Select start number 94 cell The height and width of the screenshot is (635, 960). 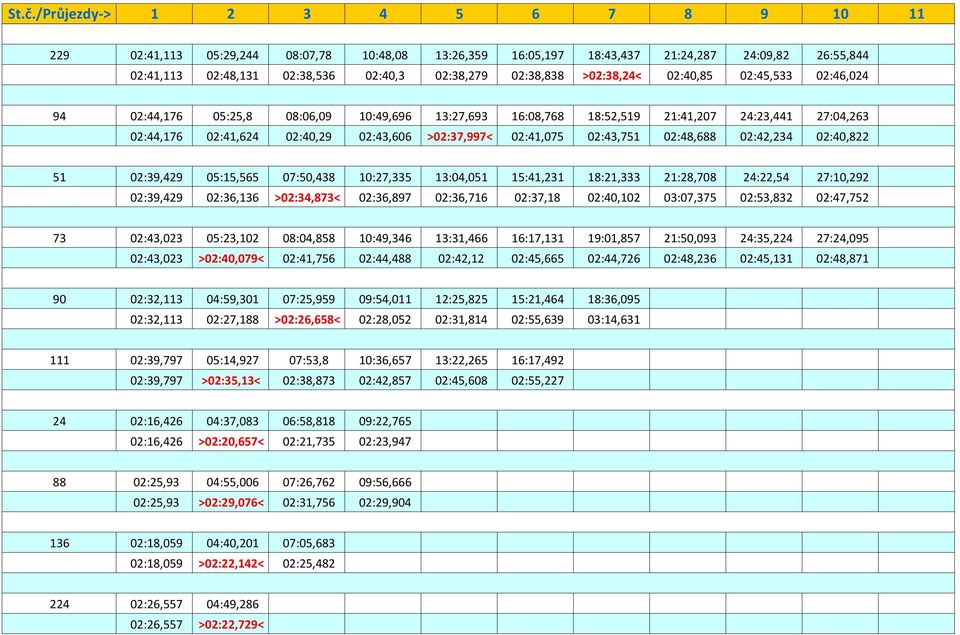click(59, 116)
